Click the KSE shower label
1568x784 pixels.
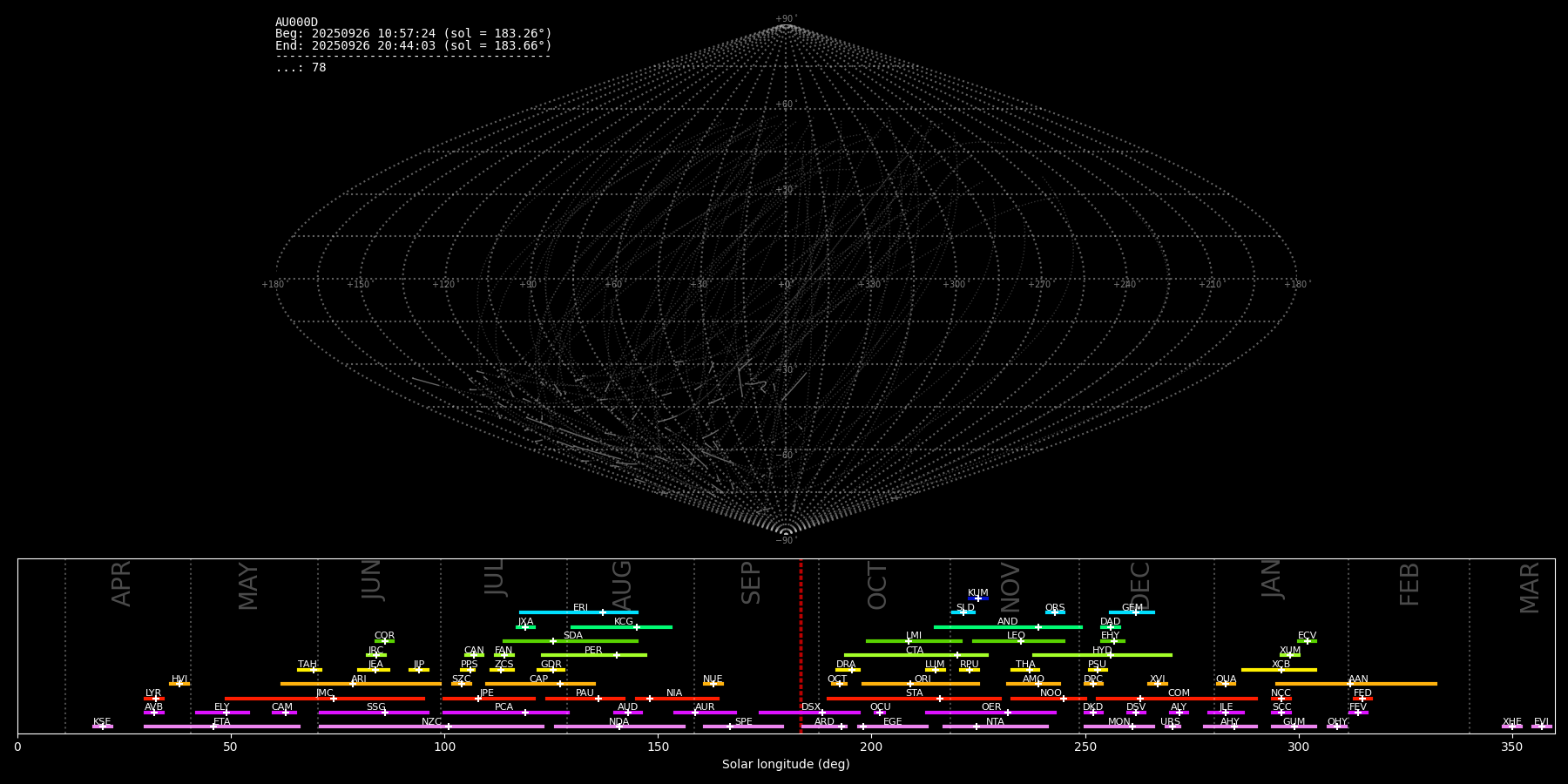(102, 722)
